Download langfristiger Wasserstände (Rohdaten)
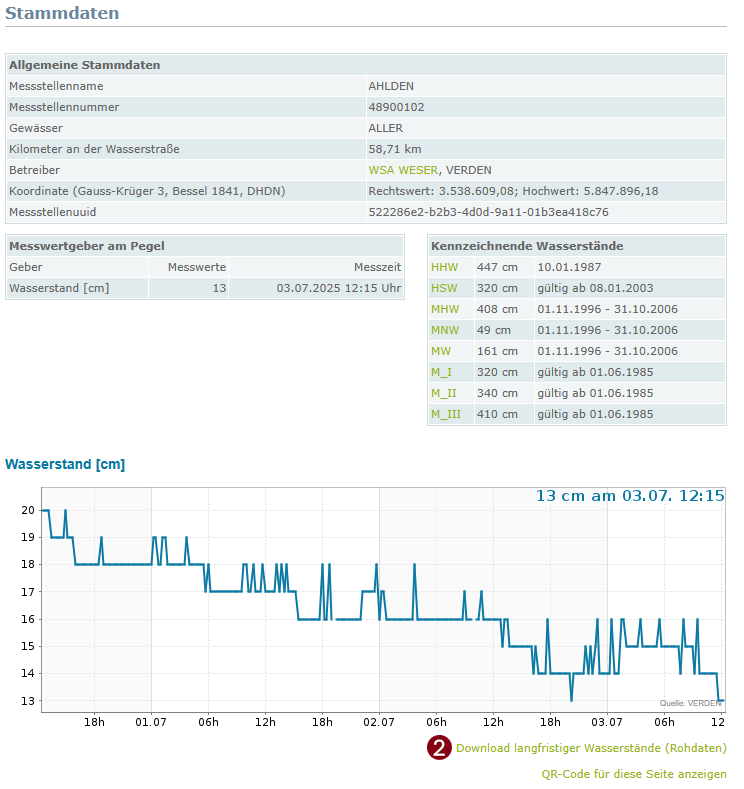This screenshot has width=744, height=789. pyautogui.click(x=591, y=748)
